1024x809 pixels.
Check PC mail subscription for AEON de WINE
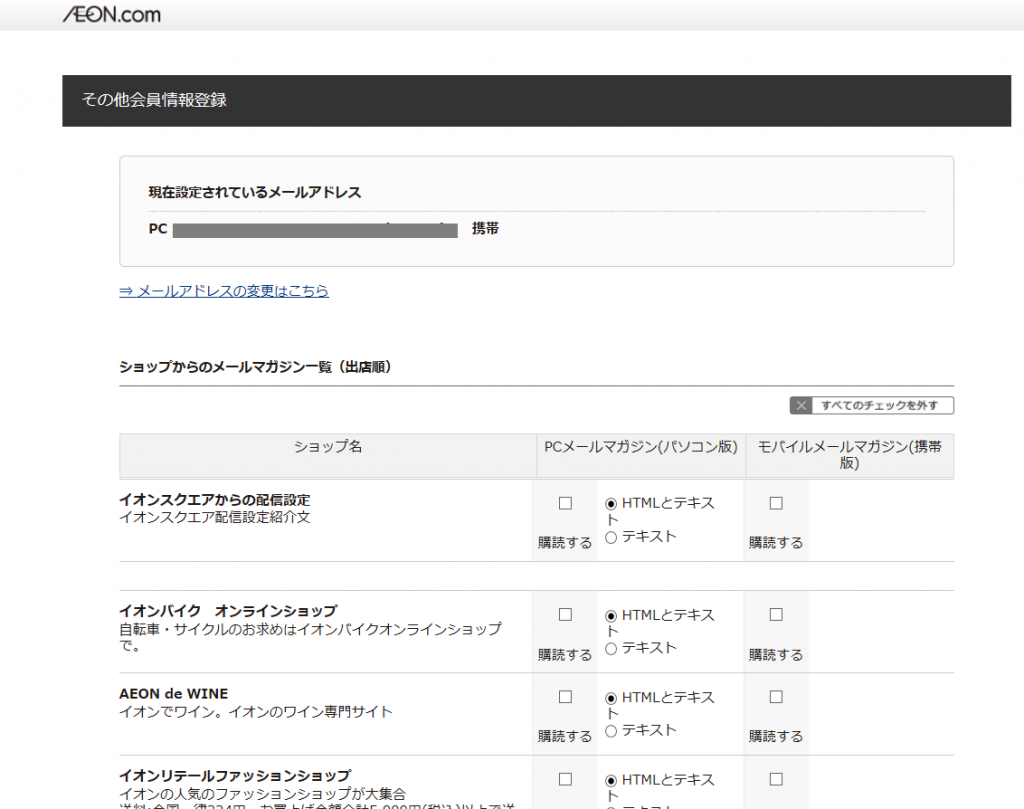(x=565, y=696)
